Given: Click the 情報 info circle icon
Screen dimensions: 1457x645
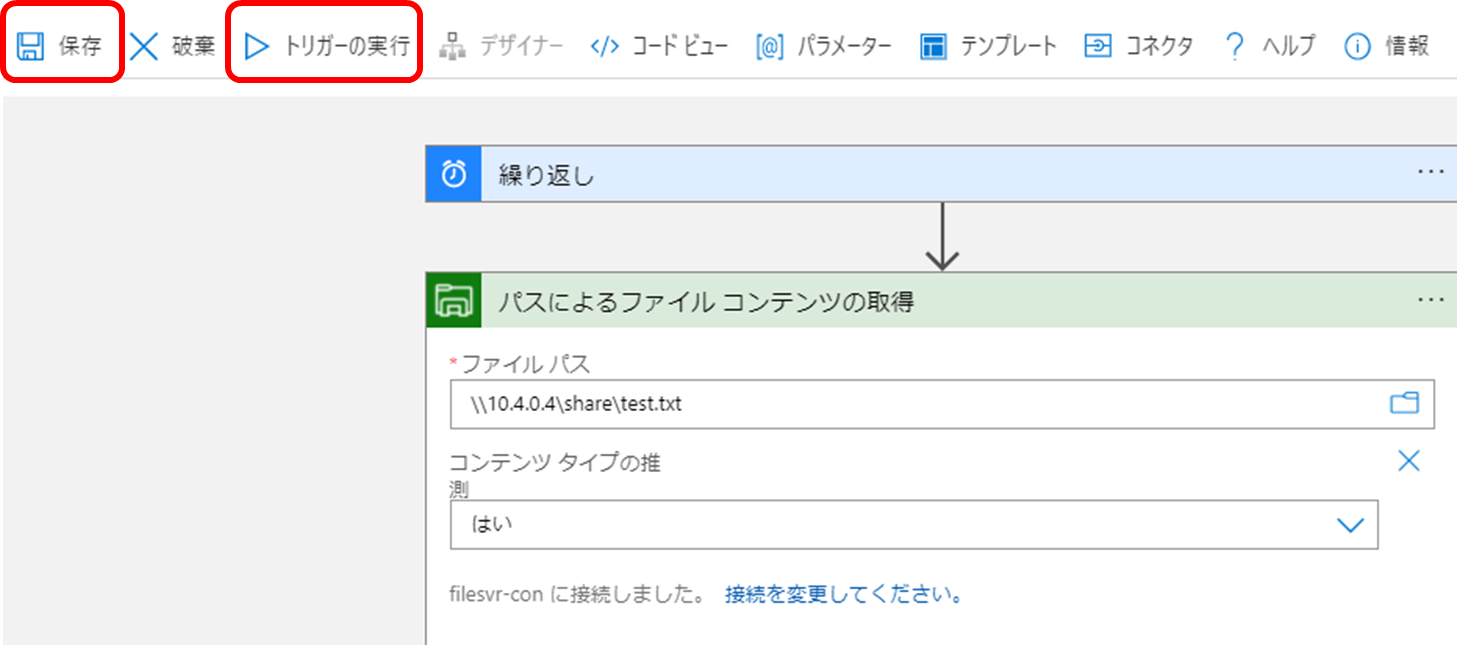Looking at the screenshot, I should click(x=1357, y=46).
